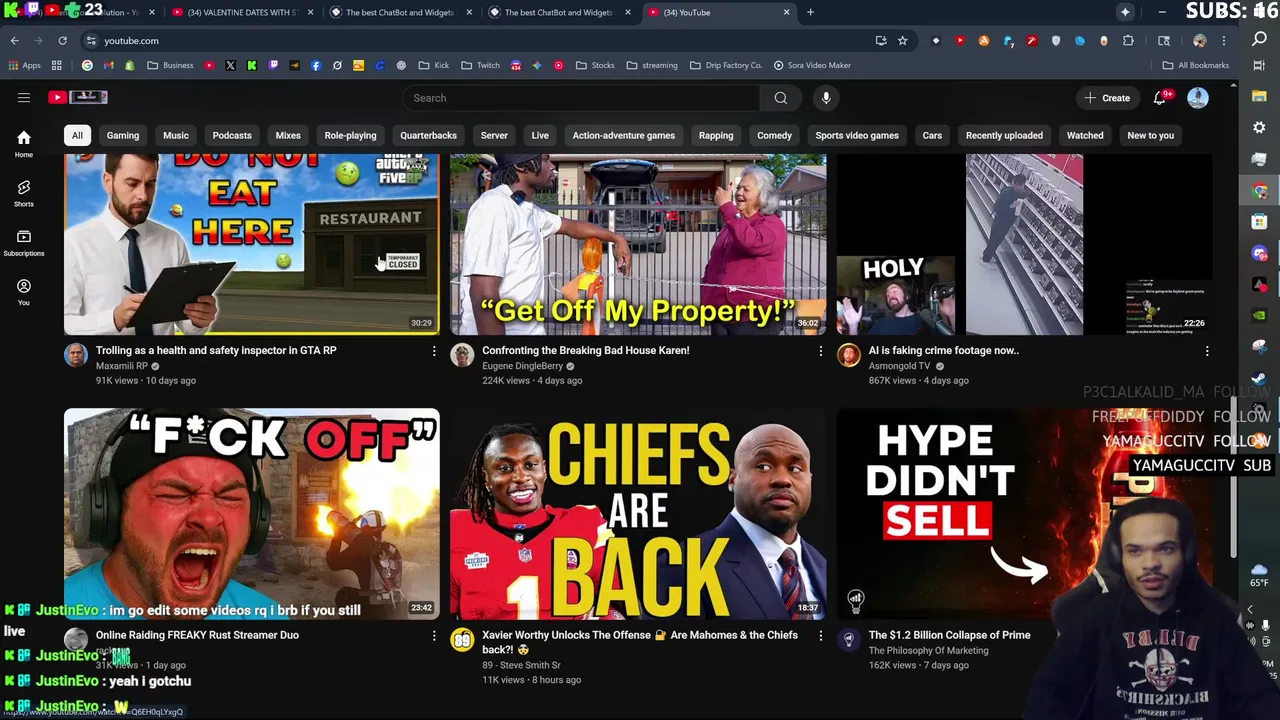Select the Podcasts filter chip
Screen dimensions: 1280x720
232,135
